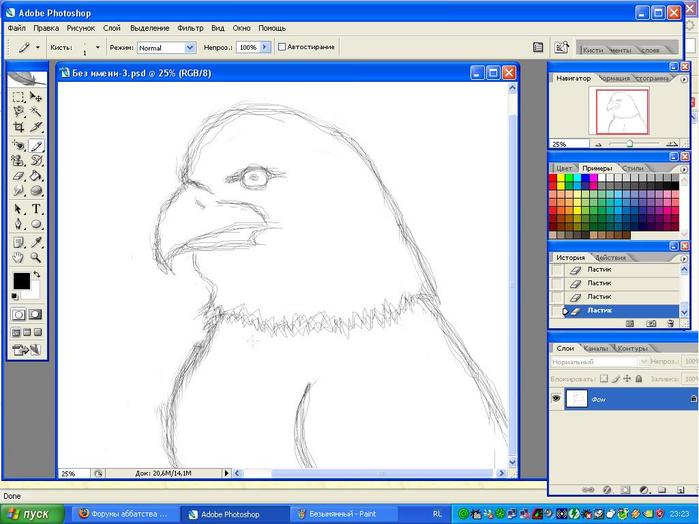This screenshot has width=699, height=524.
Task: Select the Crop tool
Action: pyautogui.click(x=19, y=127)
